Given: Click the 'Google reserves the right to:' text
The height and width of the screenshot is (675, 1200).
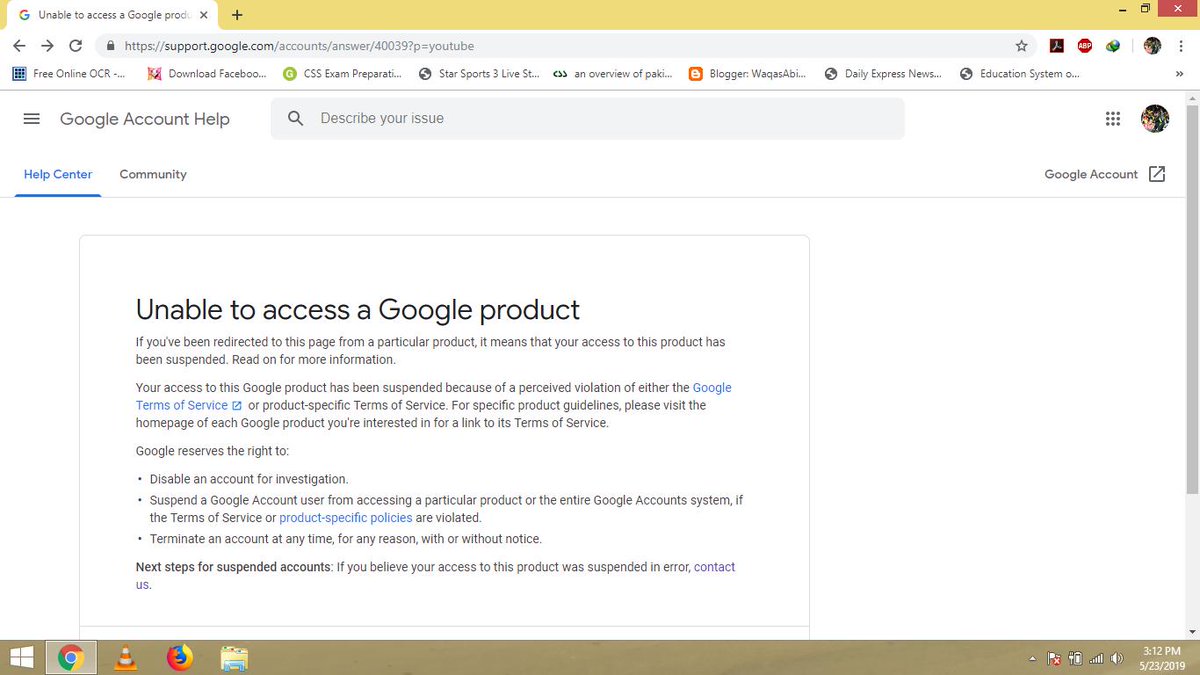Looking at the screenshot, I should point(212,451).
